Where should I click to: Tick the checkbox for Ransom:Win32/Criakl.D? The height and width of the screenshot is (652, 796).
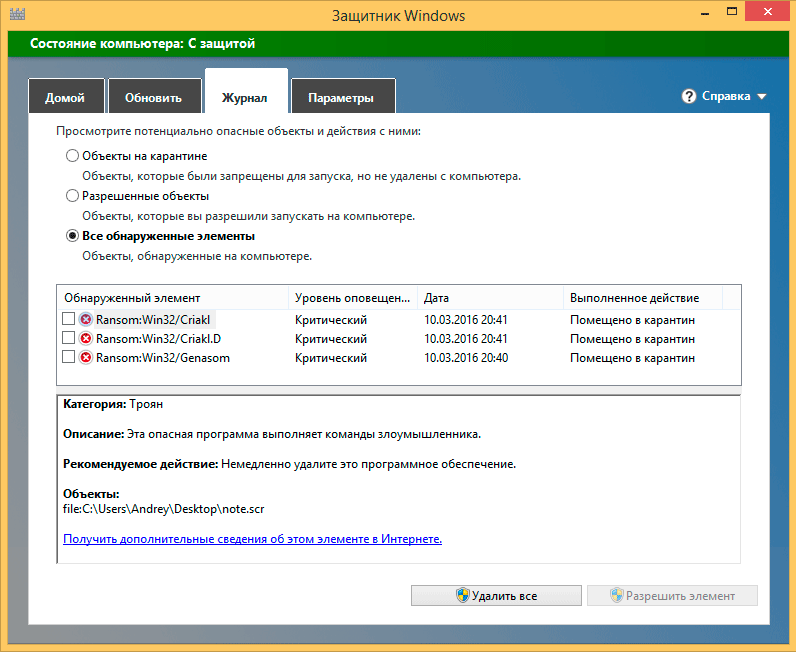(x=68, y=339)
